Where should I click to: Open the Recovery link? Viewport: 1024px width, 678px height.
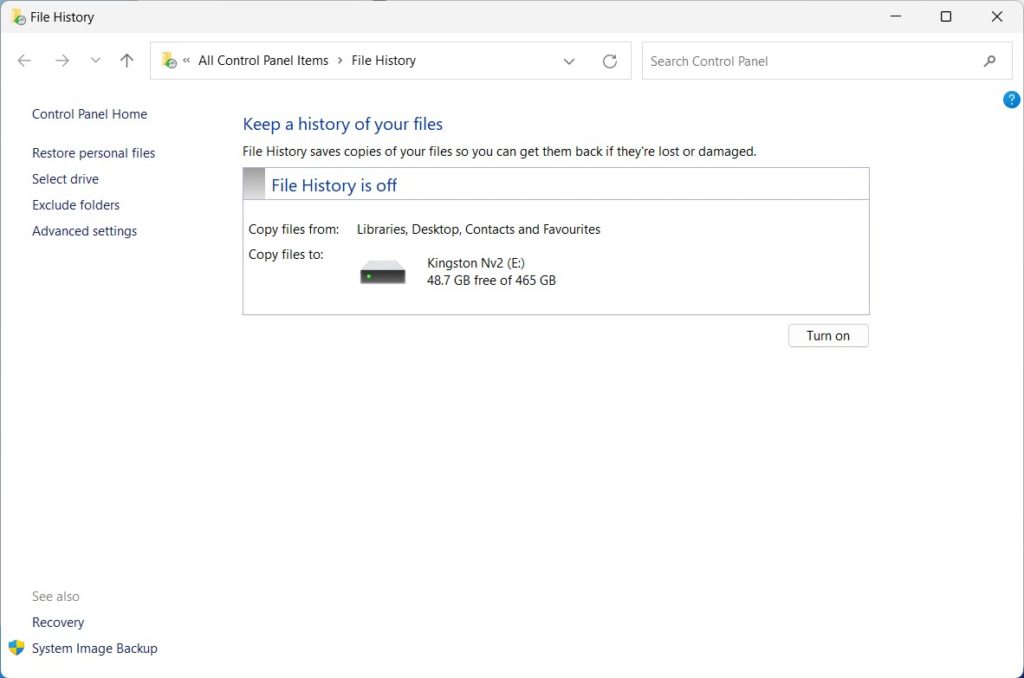58,622
